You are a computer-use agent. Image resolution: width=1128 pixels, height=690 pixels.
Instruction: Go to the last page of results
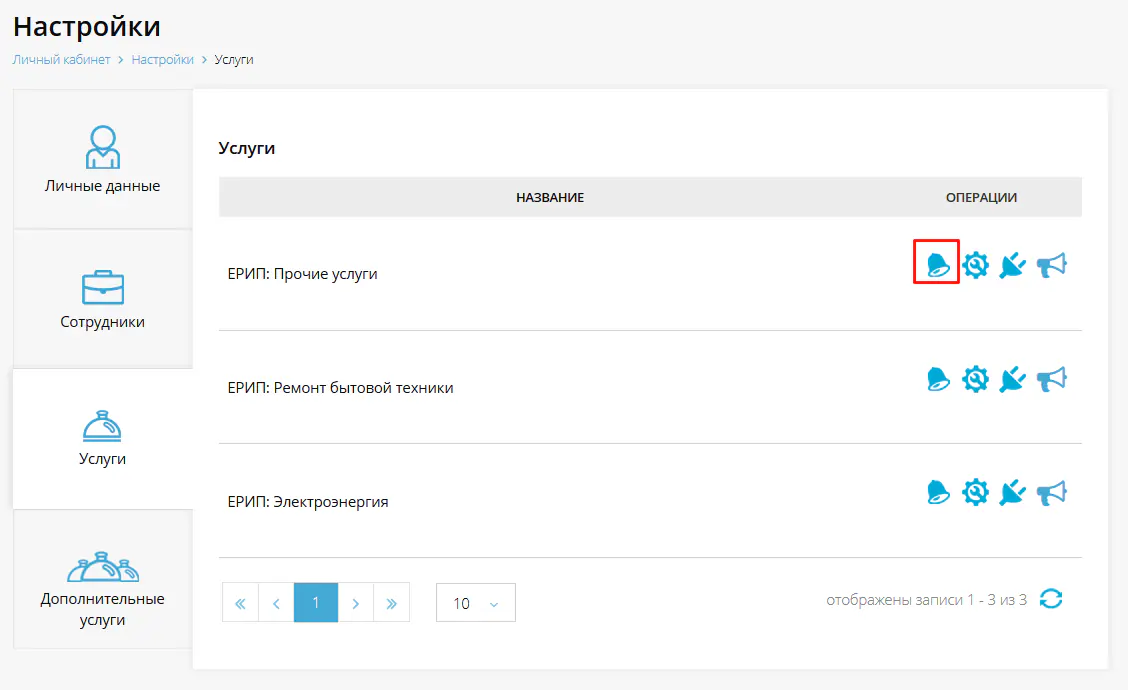coord(391,603)
